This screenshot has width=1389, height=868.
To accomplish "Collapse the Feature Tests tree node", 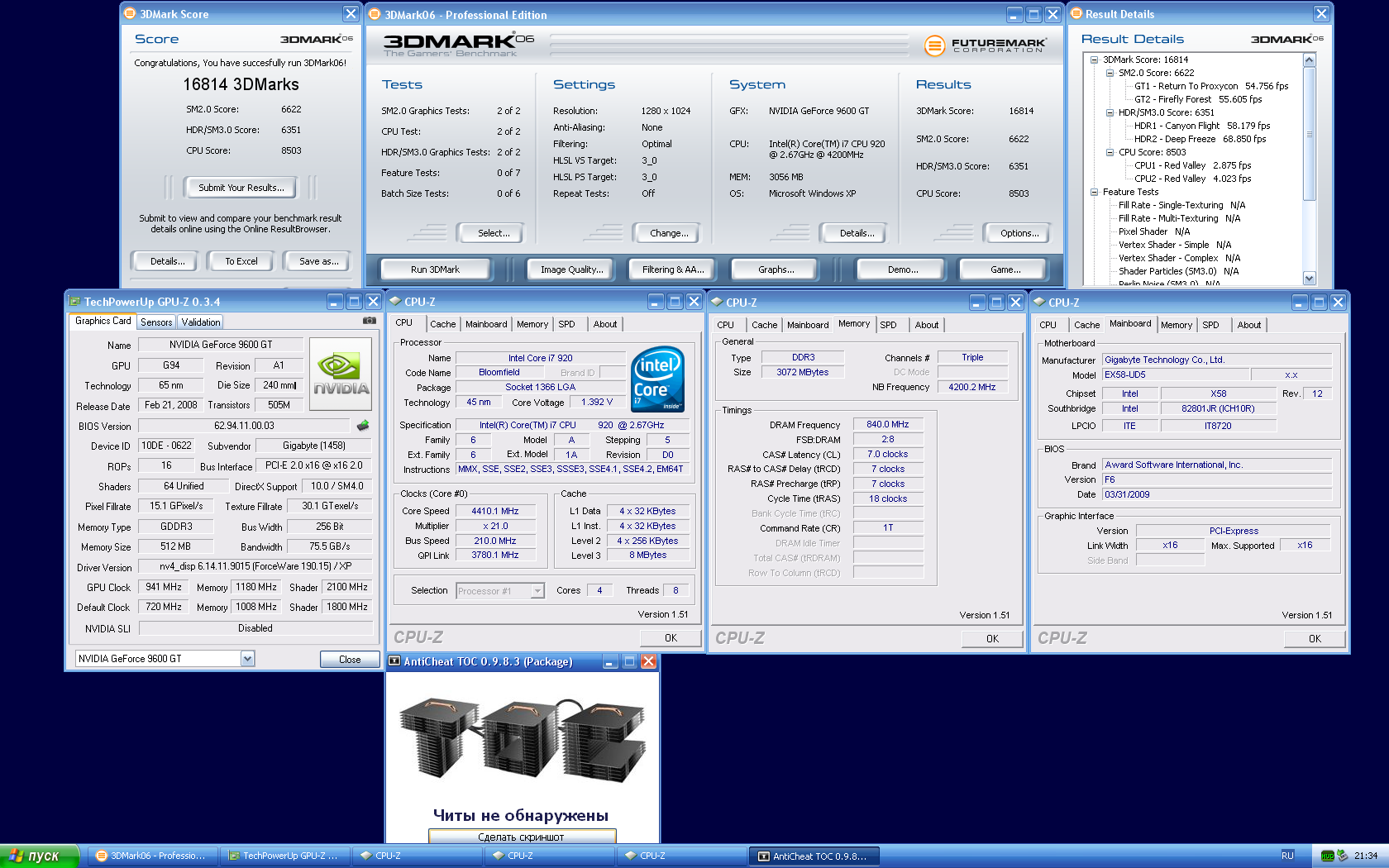I will [x=1094, y=192].
